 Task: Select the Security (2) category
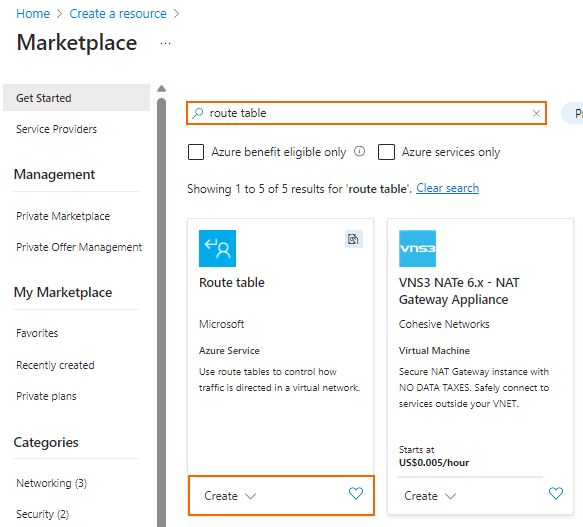point(43,514)
